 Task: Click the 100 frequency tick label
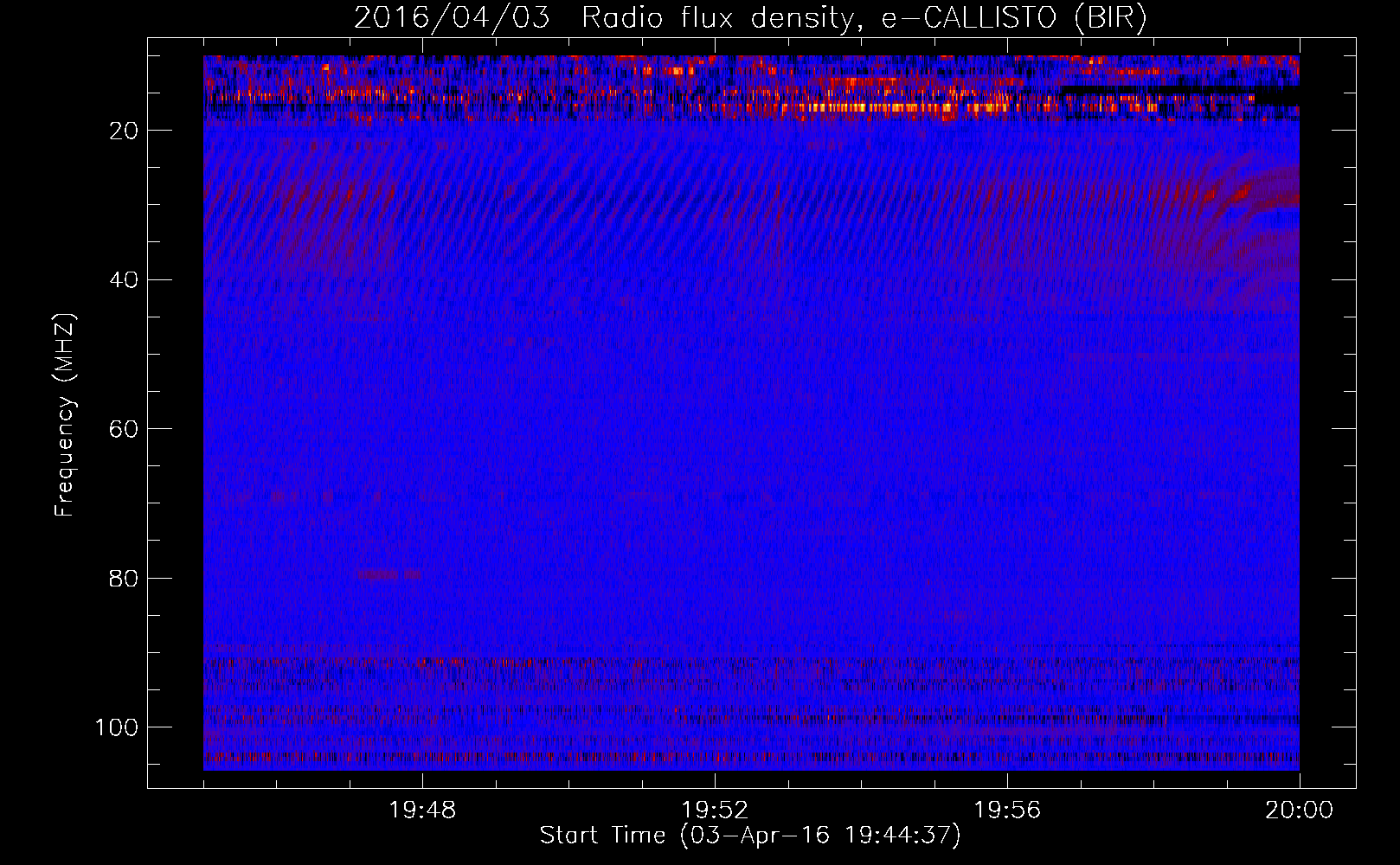tap(117, 727)
